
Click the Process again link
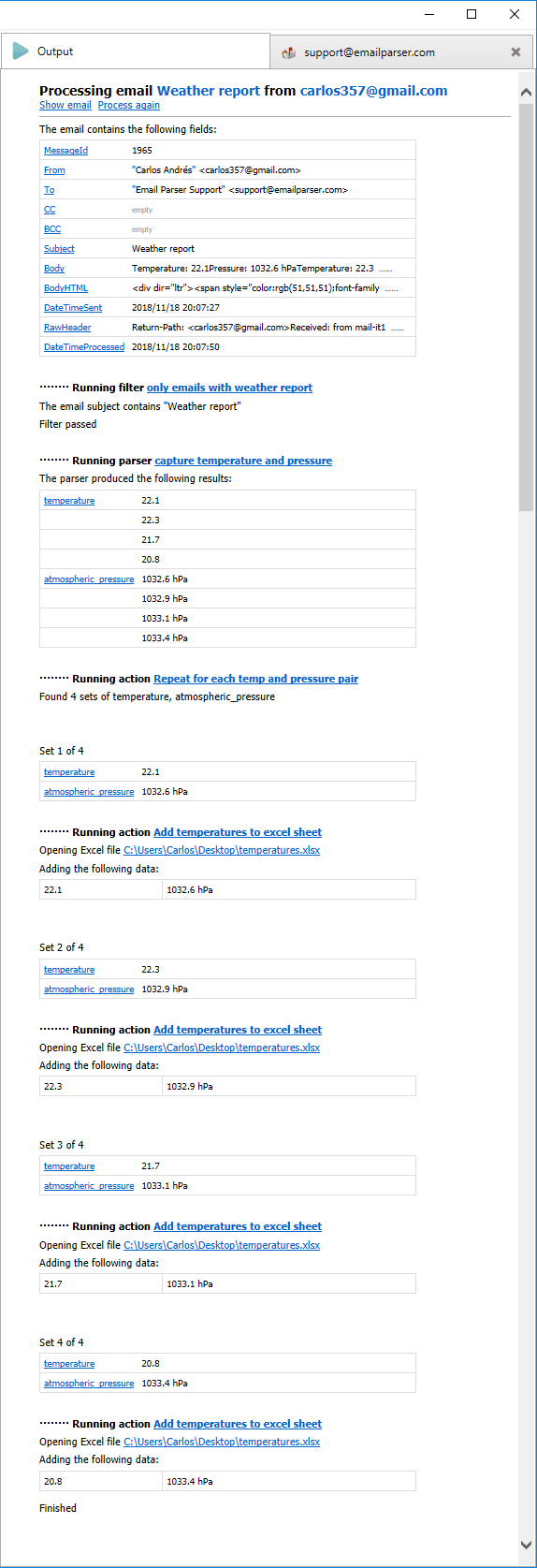click(129, 106)
